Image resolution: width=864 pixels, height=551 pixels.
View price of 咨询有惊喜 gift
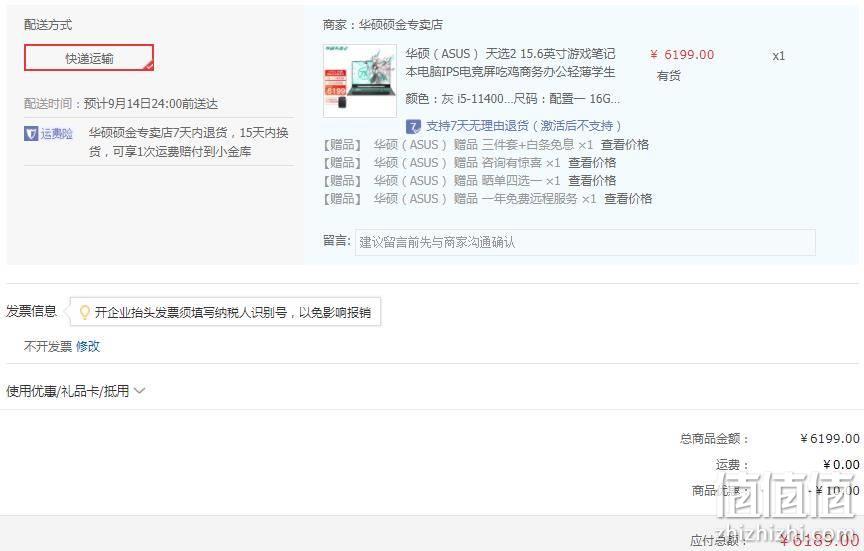tap(592, 163)
